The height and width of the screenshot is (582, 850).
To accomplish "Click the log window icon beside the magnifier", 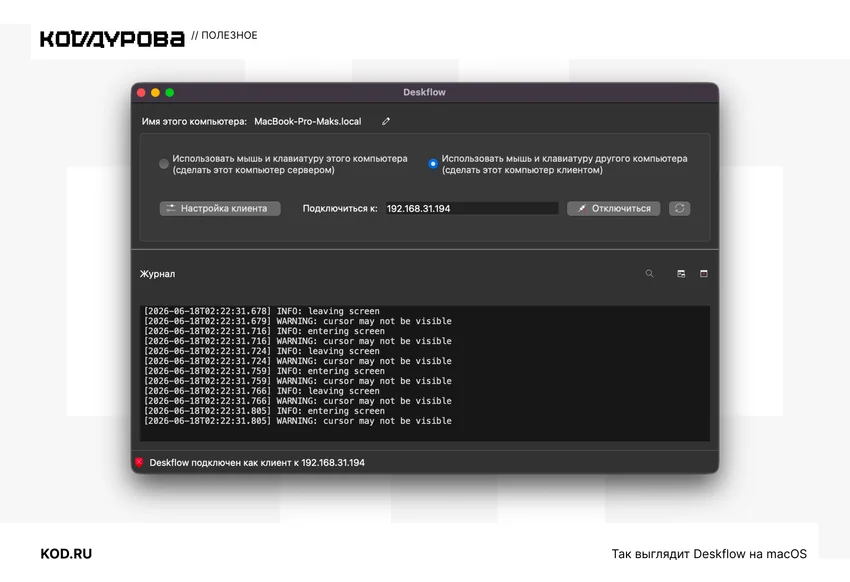I will [x=681, y=274].
